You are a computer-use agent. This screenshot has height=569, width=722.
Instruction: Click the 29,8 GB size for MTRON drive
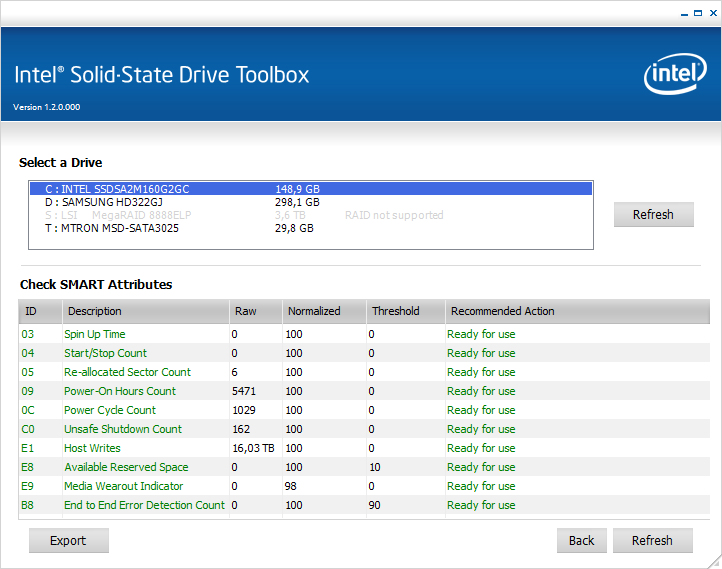pyautogui.click(x=294, y=228)
